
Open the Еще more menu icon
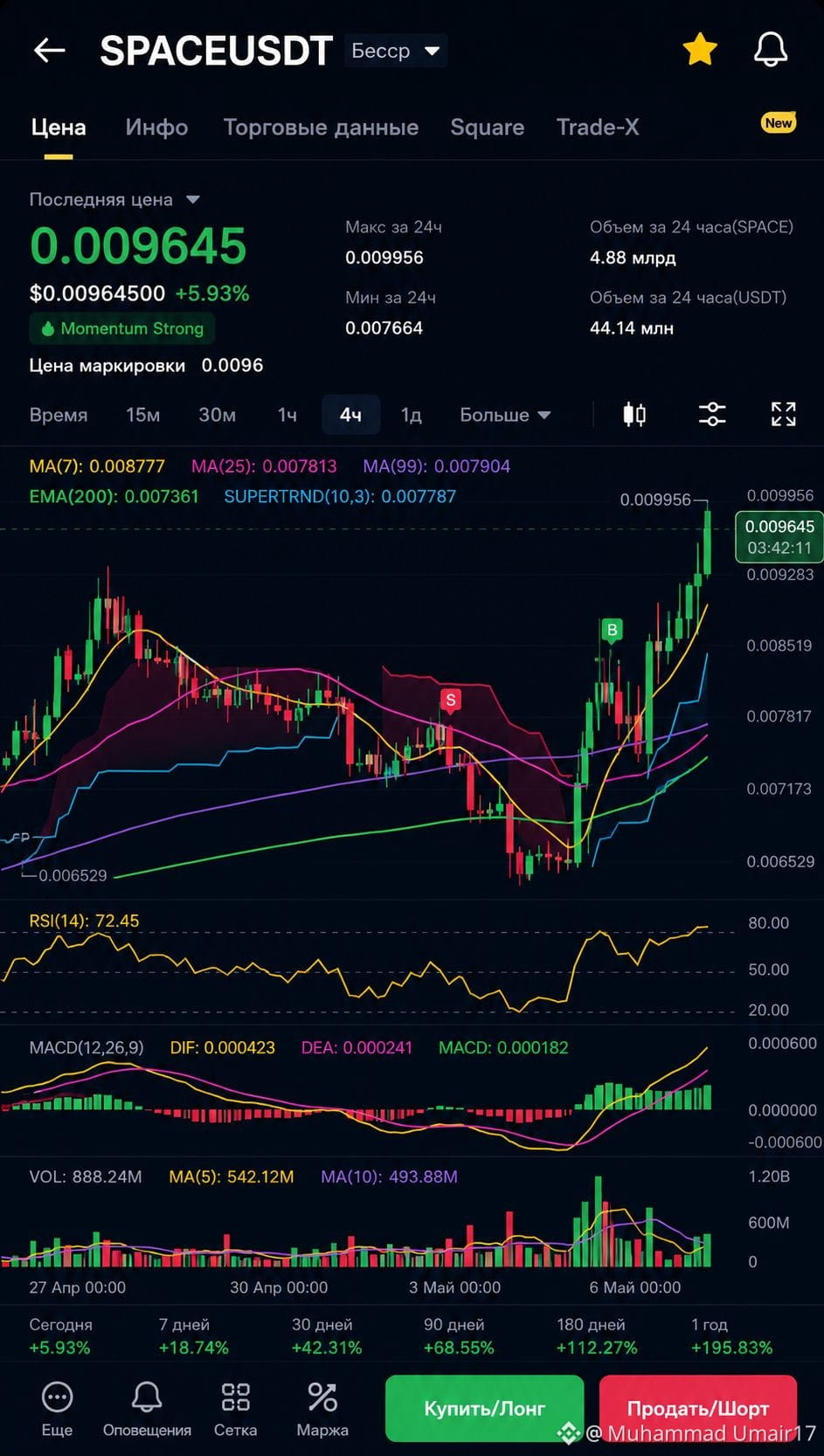pyautogui.click(x=57, y=1397)
